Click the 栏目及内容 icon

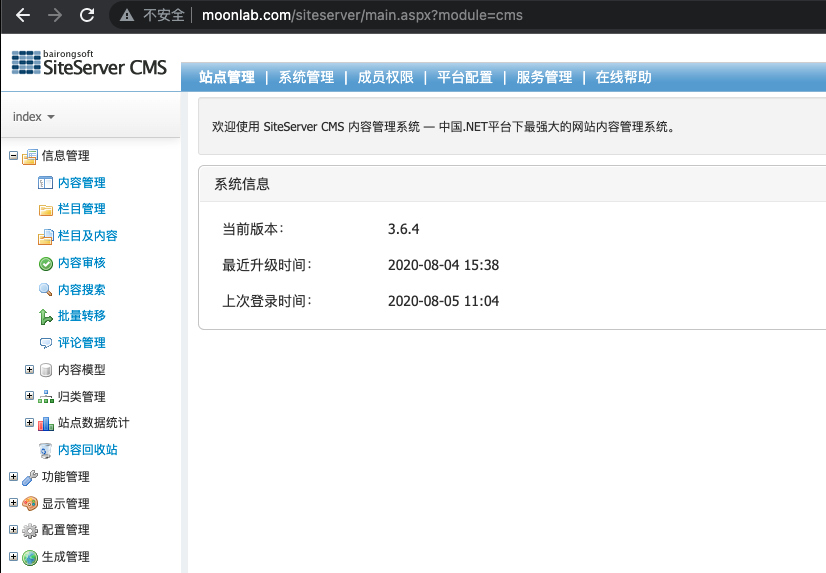[46, 236]
